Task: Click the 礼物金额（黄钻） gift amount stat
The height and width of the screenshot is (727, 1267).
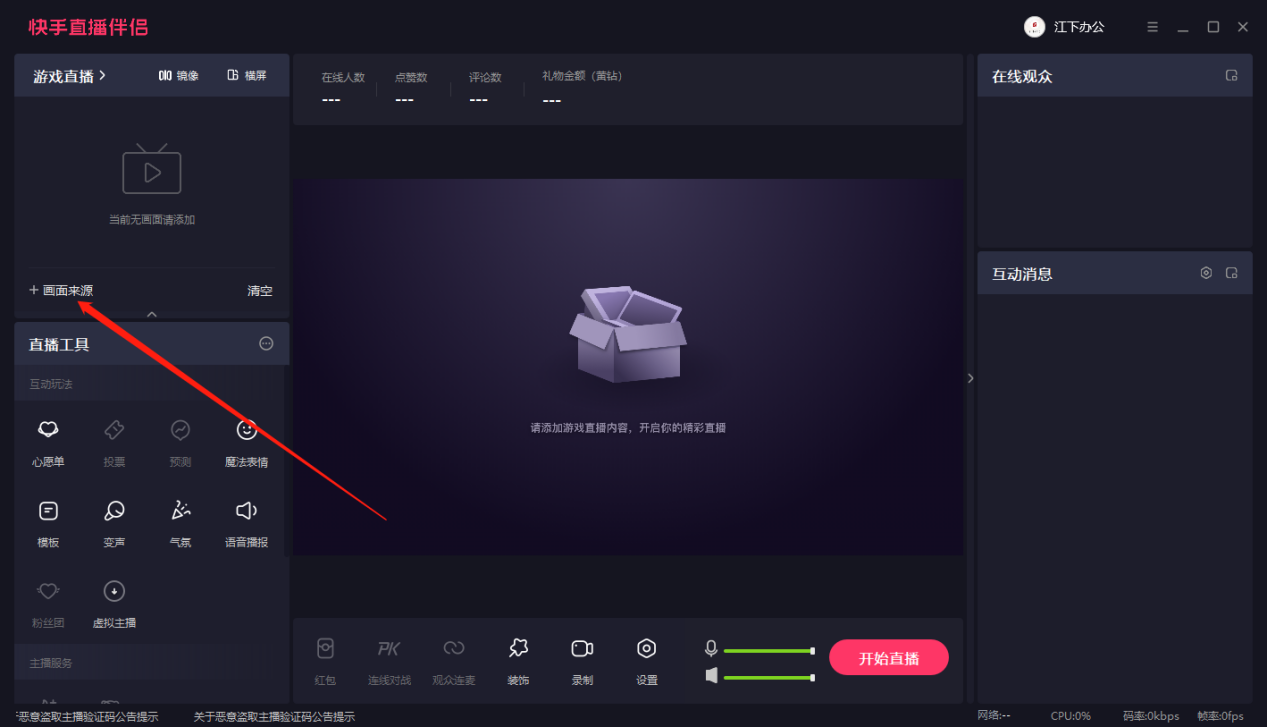Action: click(x=582, y=88)
